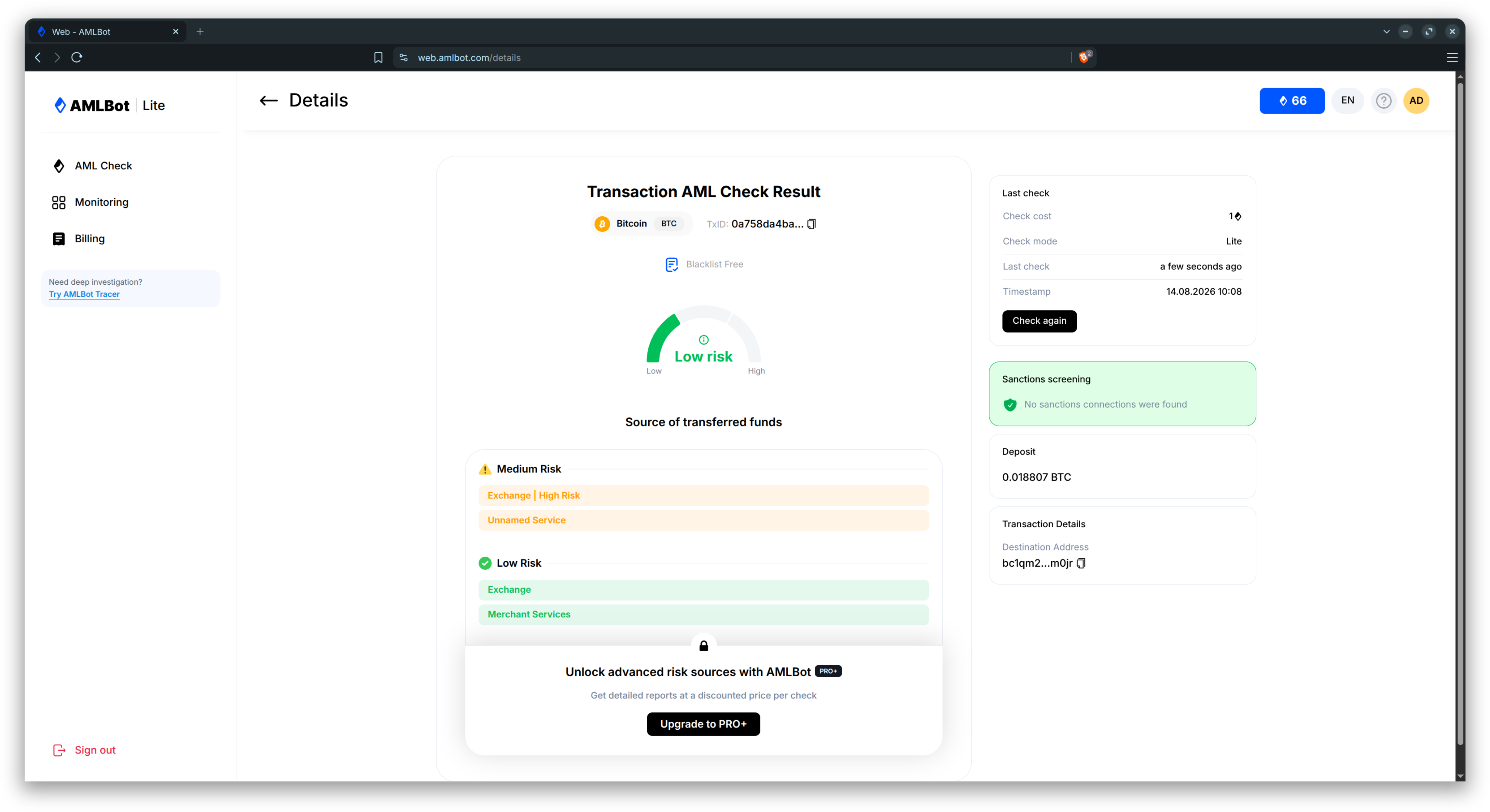Image resolution: width=1490 pixels, height=812 pixels.
Task: Click the Sign out door icon
Action: [59, 750]
